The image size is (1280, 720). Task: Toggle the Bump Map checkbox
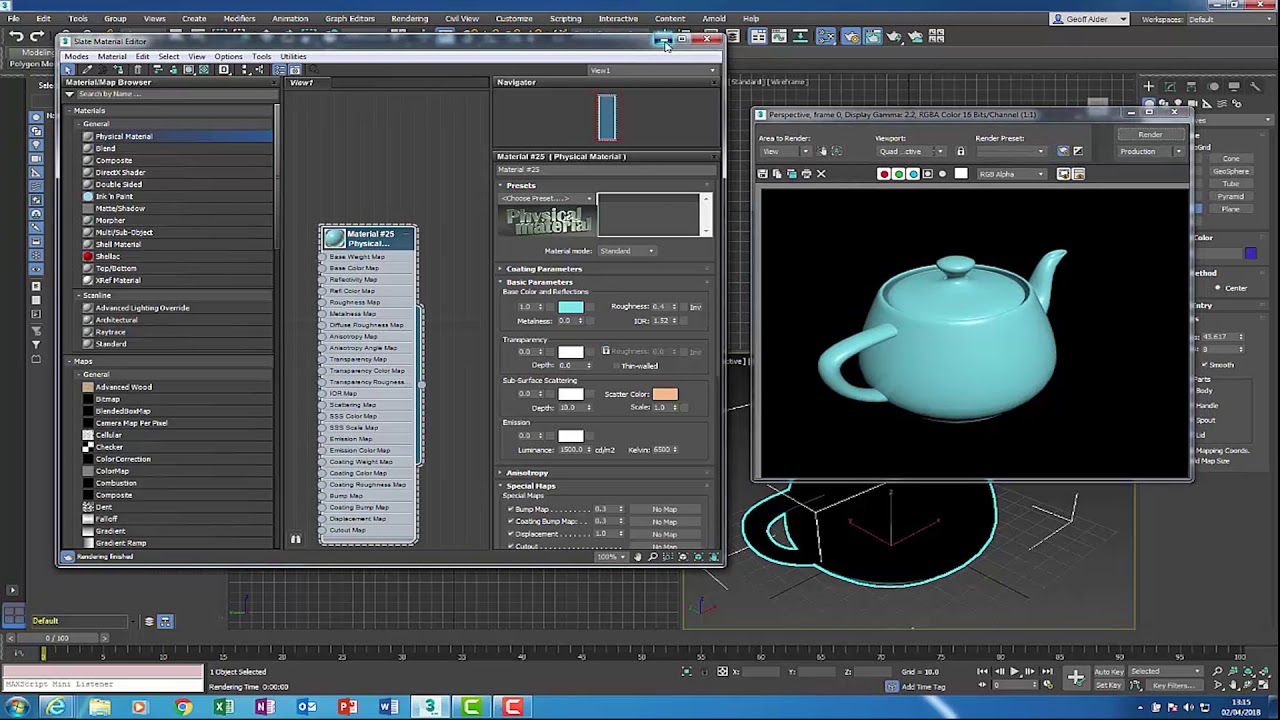510,509
